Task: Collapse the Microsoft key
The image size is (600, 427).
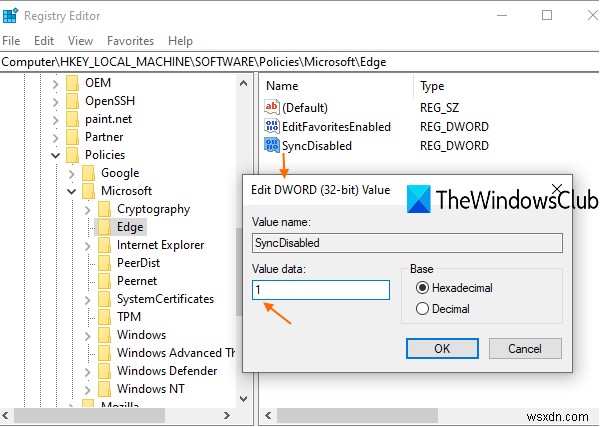Action: pos(72,191)
